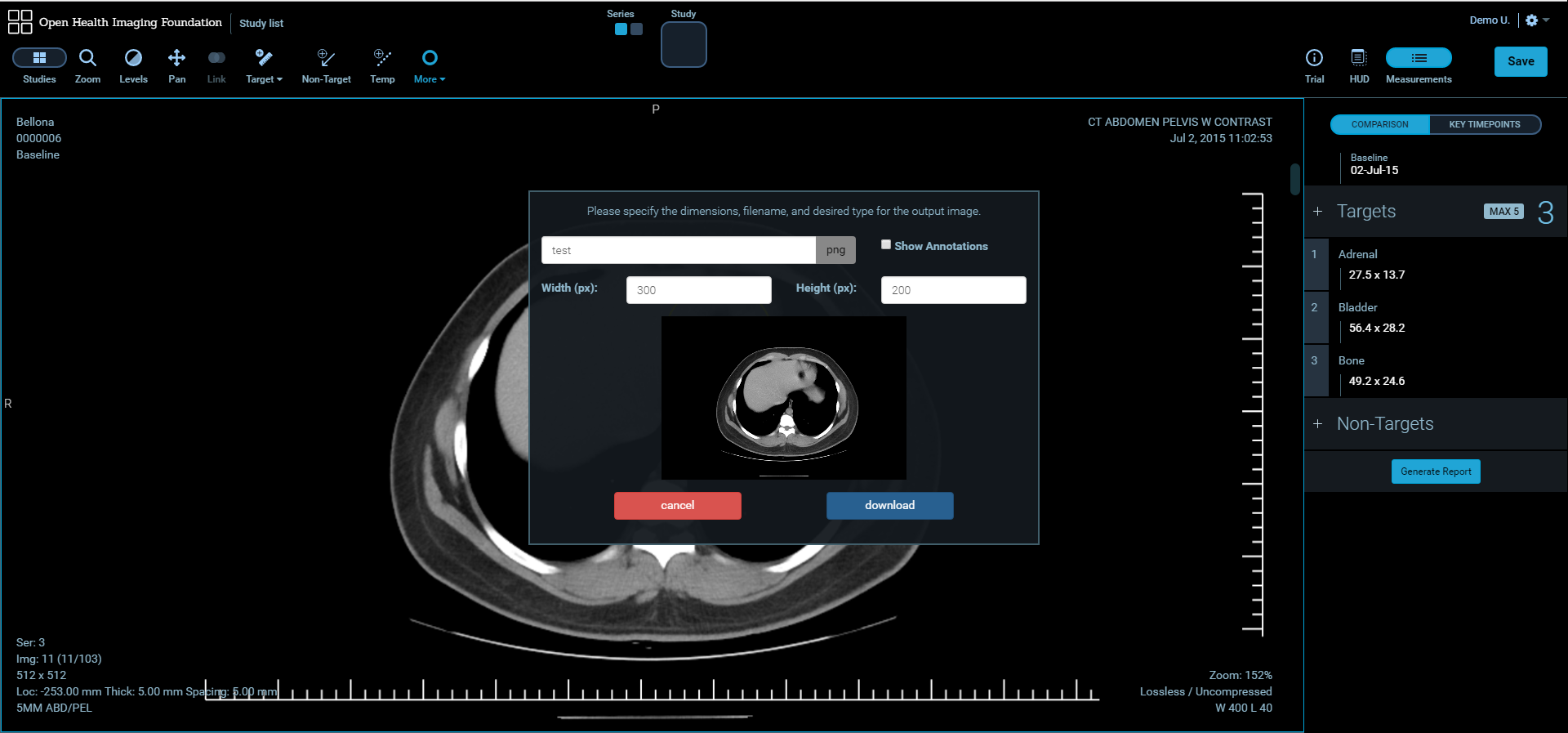Click the Width (px) input field
Image resolution: width=1568 pixels, height=733 pixels.
(x=698, y=290)
